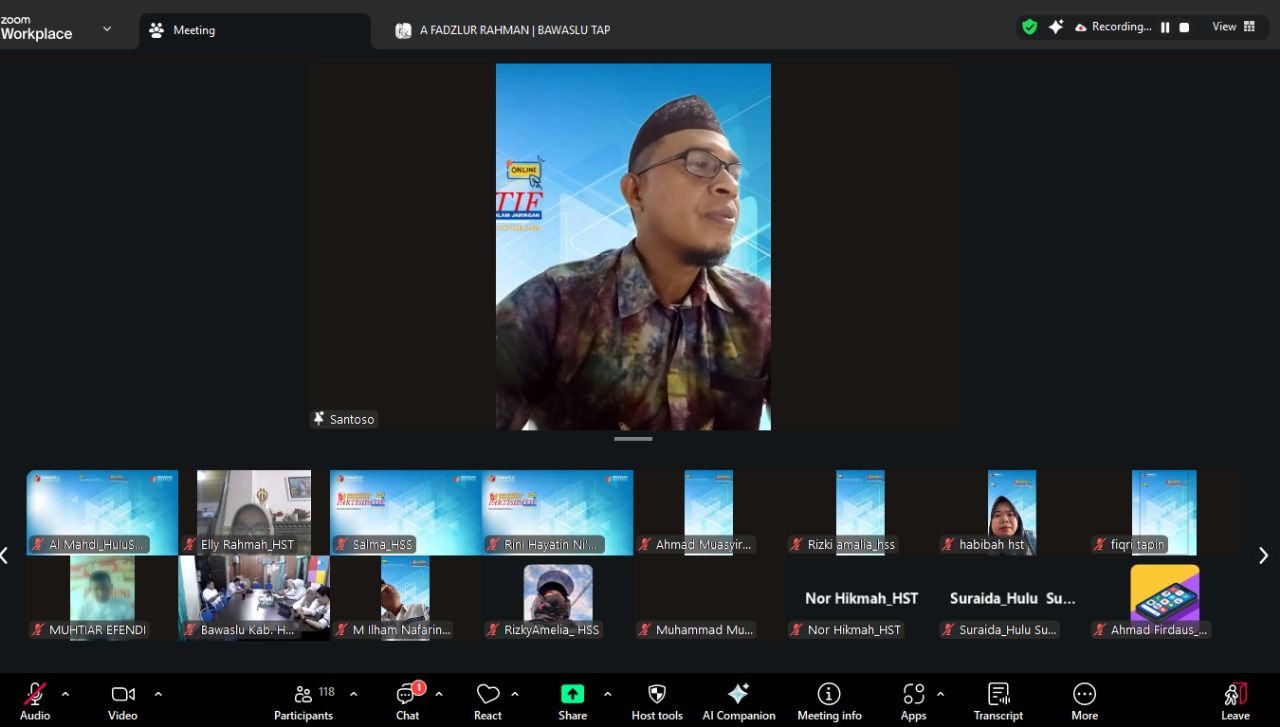Click the React heart icon
1280x727 pixels.
488,701
